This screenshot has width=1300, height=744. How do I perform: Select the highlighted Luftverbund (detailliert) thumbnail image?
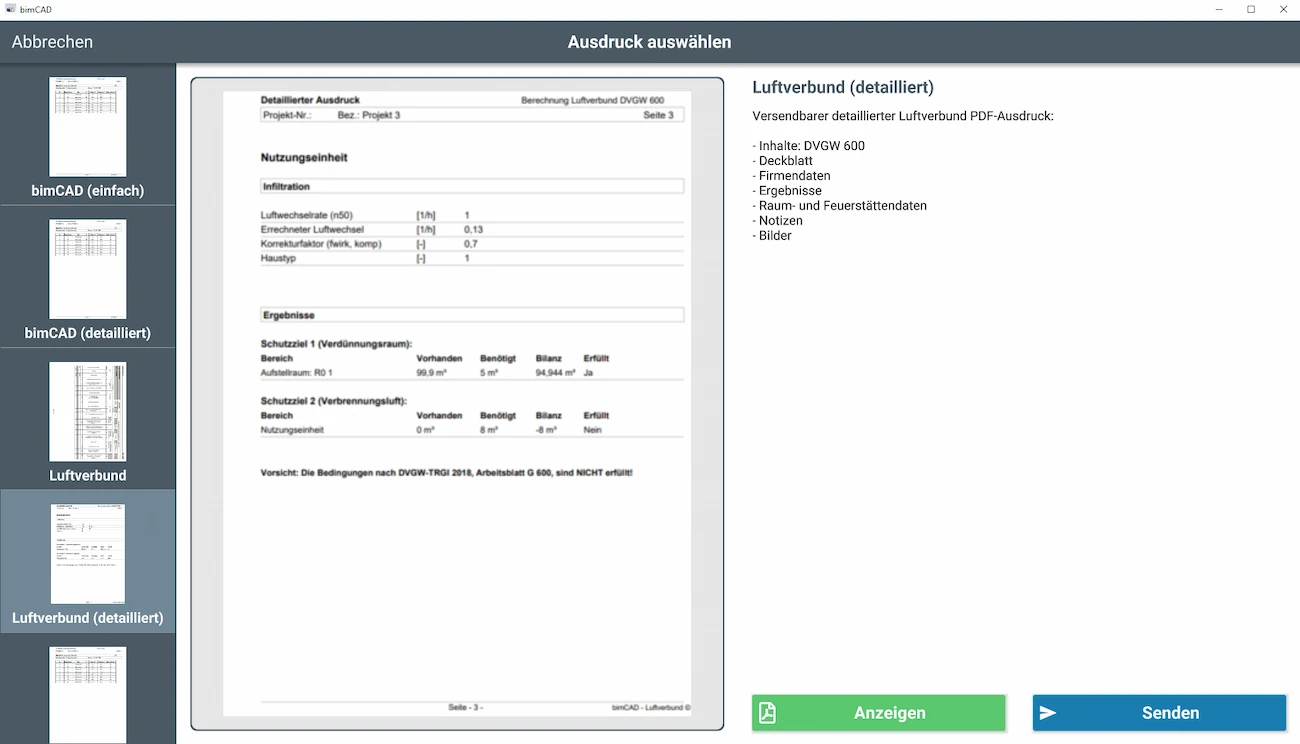88,554
